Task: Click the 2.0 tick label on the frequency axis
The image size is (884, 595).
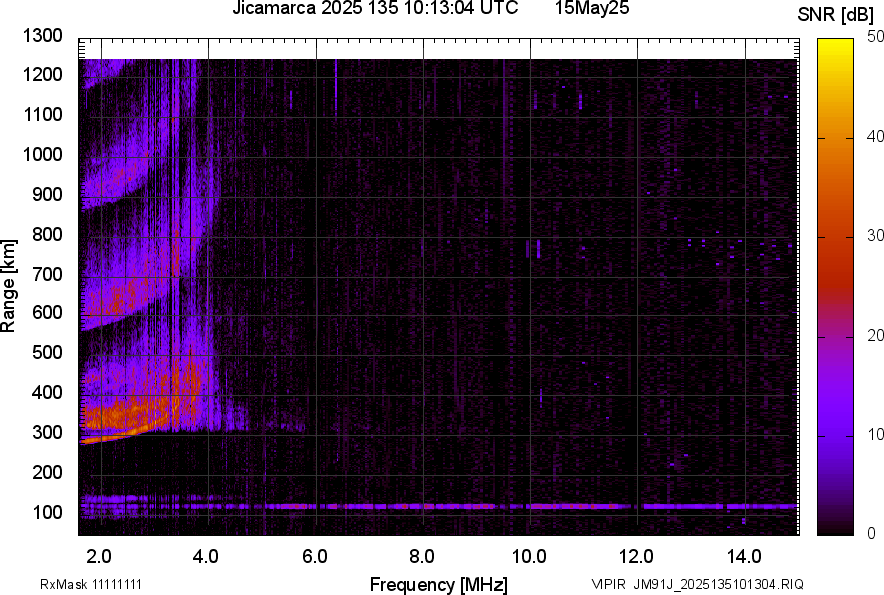Action: point(99,555)
